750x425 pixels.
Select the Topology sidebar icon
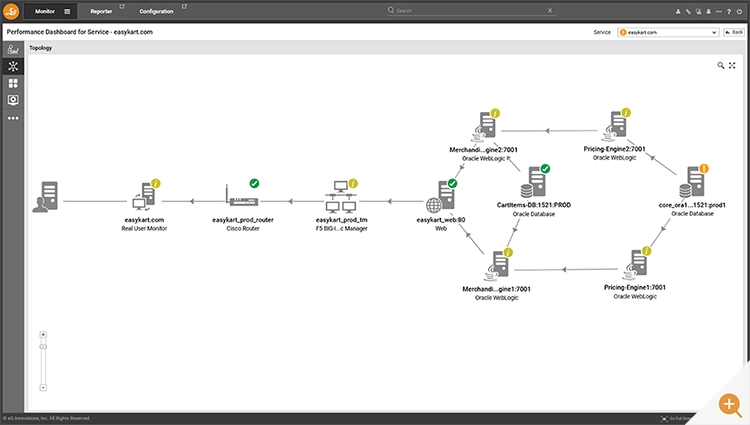[13, 66]
